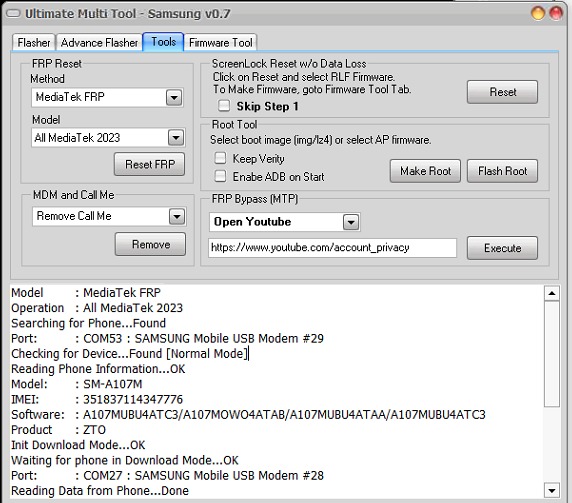Enable the Enabe ADB on Start checkbox
572x503 pixels.
[220, 176]
